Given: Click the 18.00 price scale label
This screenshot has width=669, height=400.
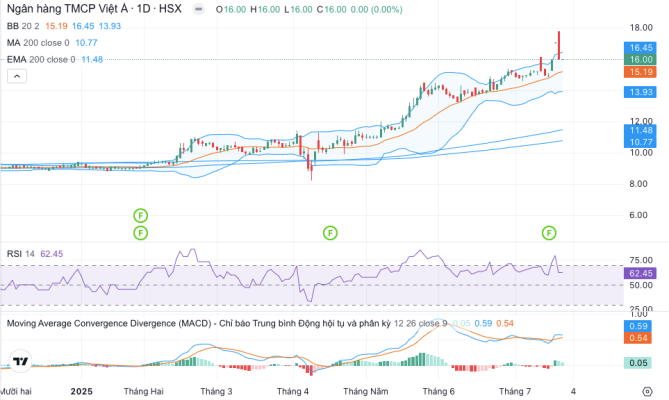Looking at the screenshot, I should (641, 28).
